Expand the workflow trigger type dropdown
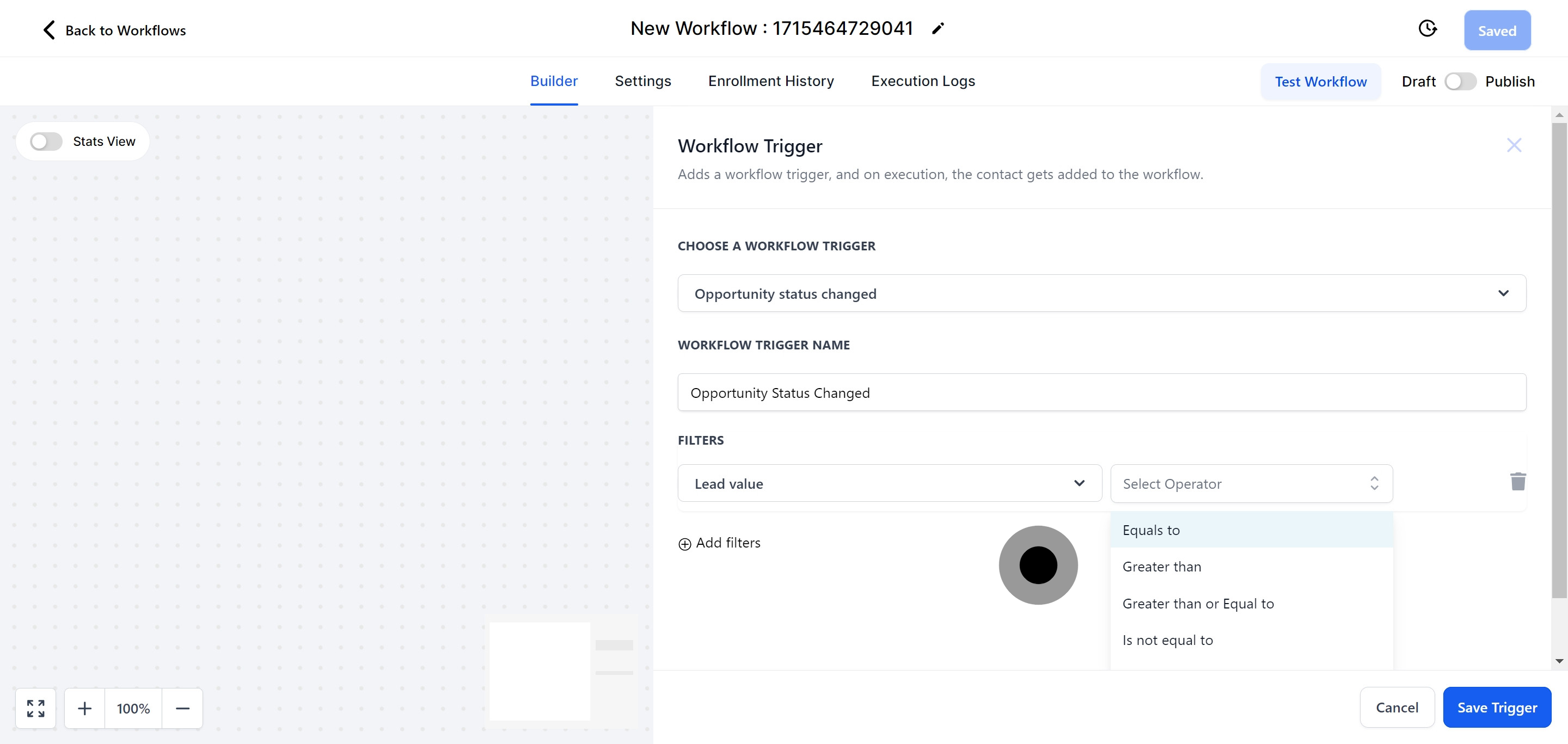 [1503, 293]
